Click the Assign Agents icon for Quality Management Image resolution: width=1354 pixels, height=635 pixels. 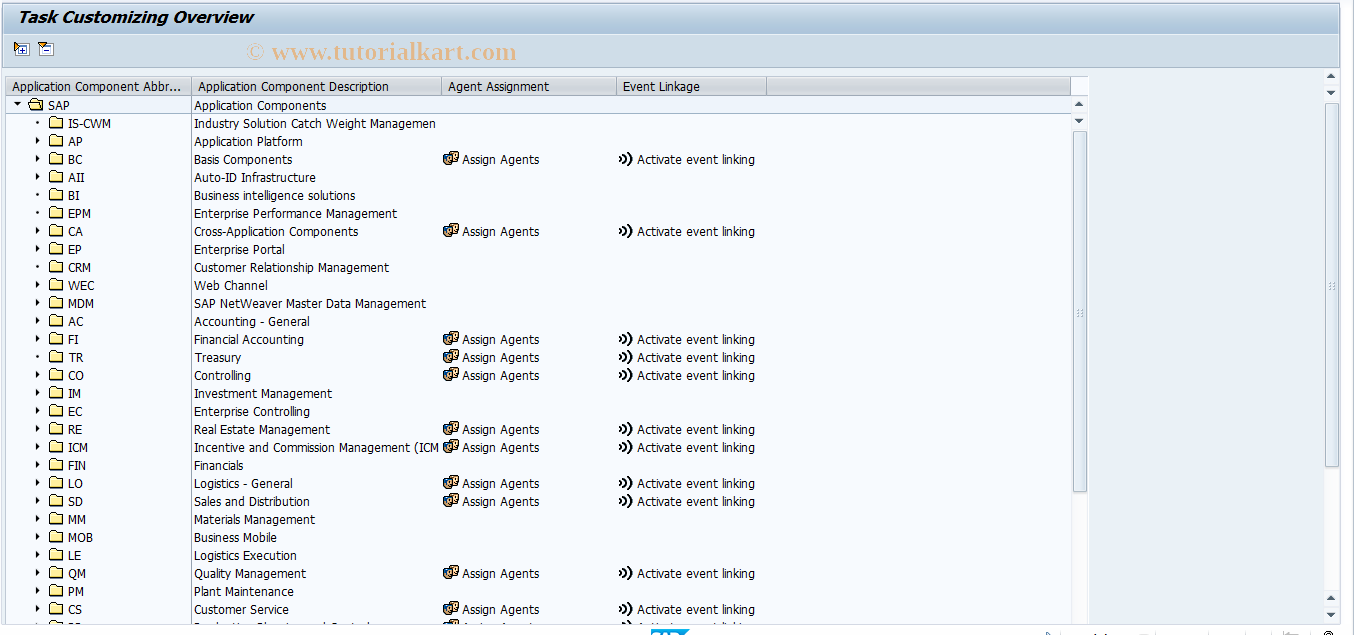point(451,573)
